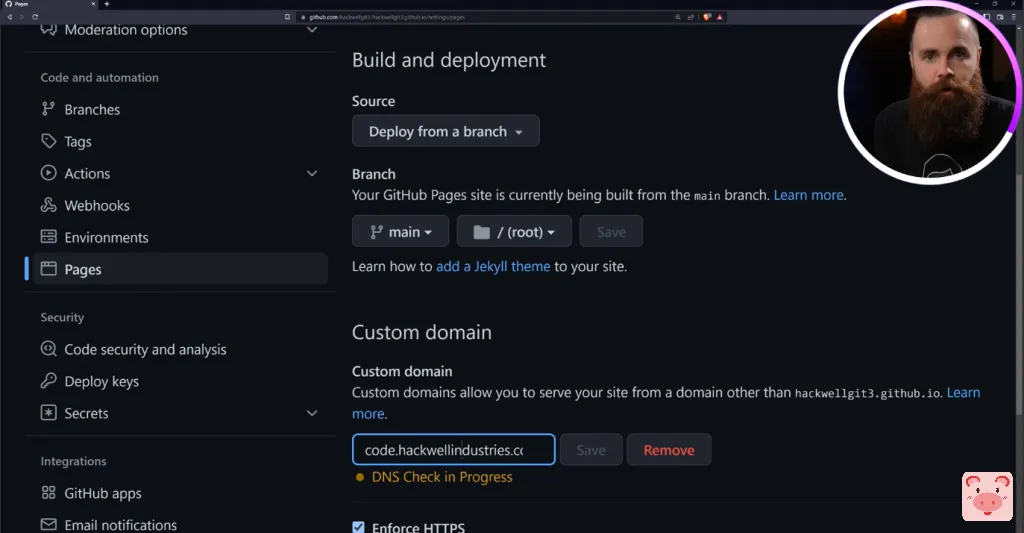Expand the Secrets section chevron
The width and height of the screenshot is (1024, 533).
[312, 414]
